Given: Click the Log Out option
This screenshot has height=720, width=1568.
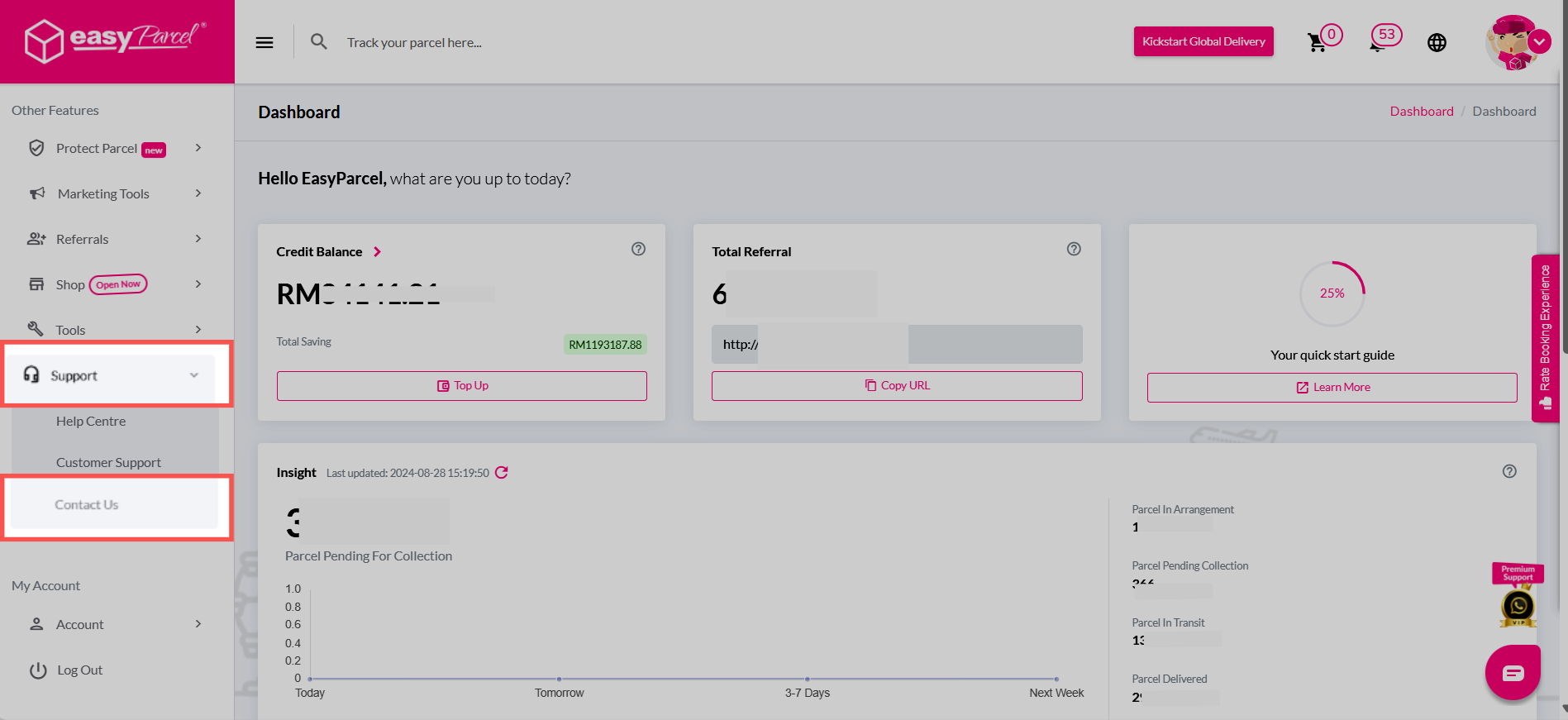Looking at the screenshot, I should pyautogui.click(x=79, y=670).
